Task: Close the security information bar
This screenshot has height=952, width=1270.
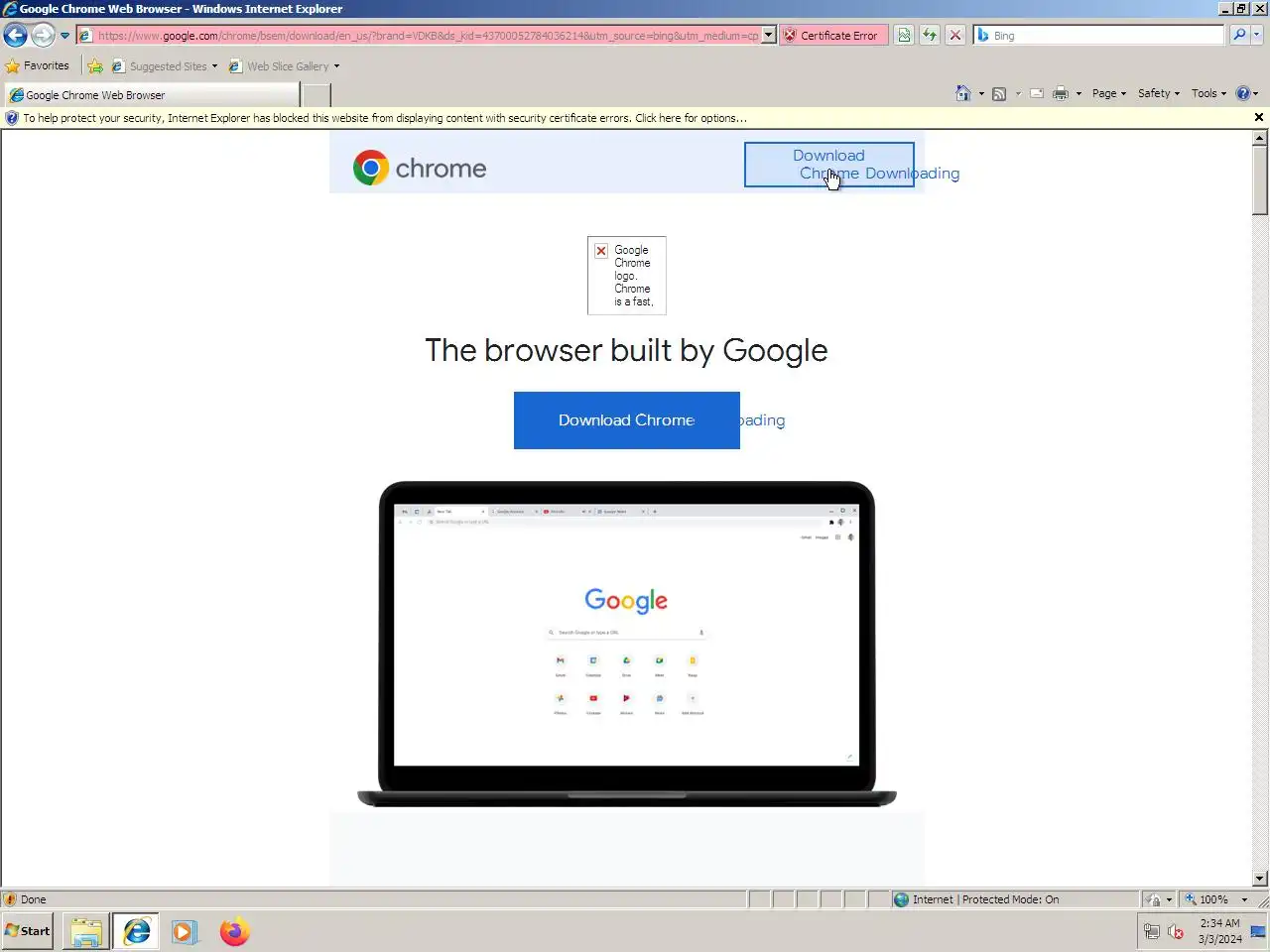Action: (x=1259, y=117)
